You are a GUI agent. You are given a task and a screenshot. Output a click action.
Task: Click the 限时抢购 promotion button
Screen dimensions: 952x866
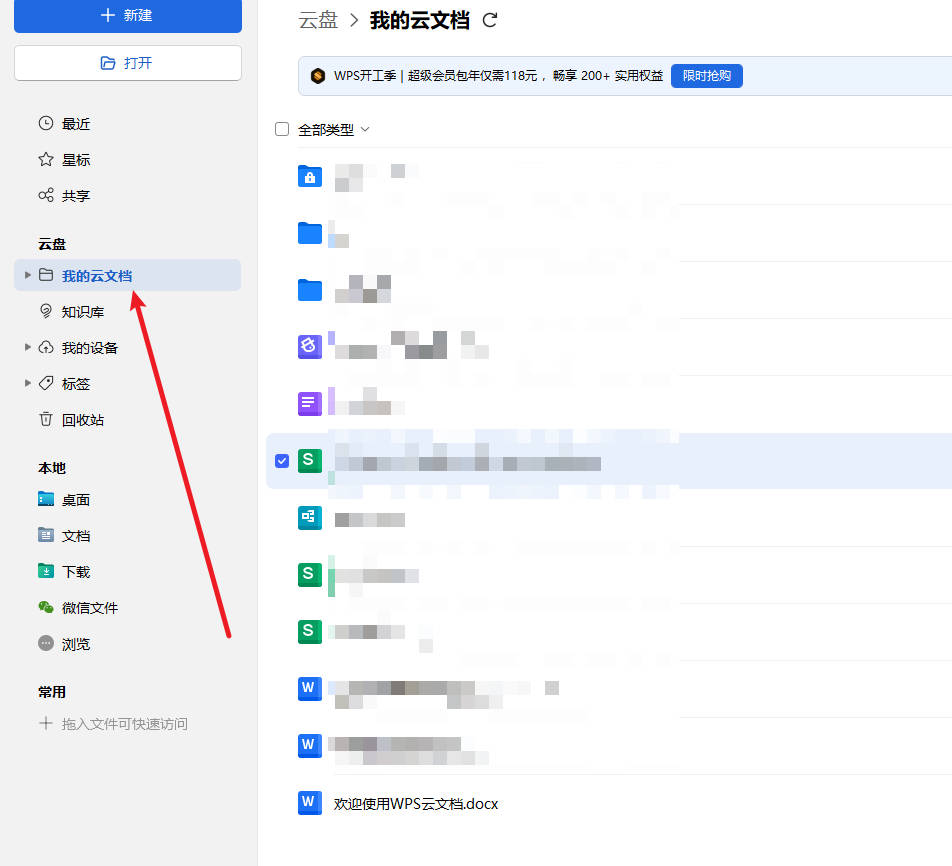706,76
